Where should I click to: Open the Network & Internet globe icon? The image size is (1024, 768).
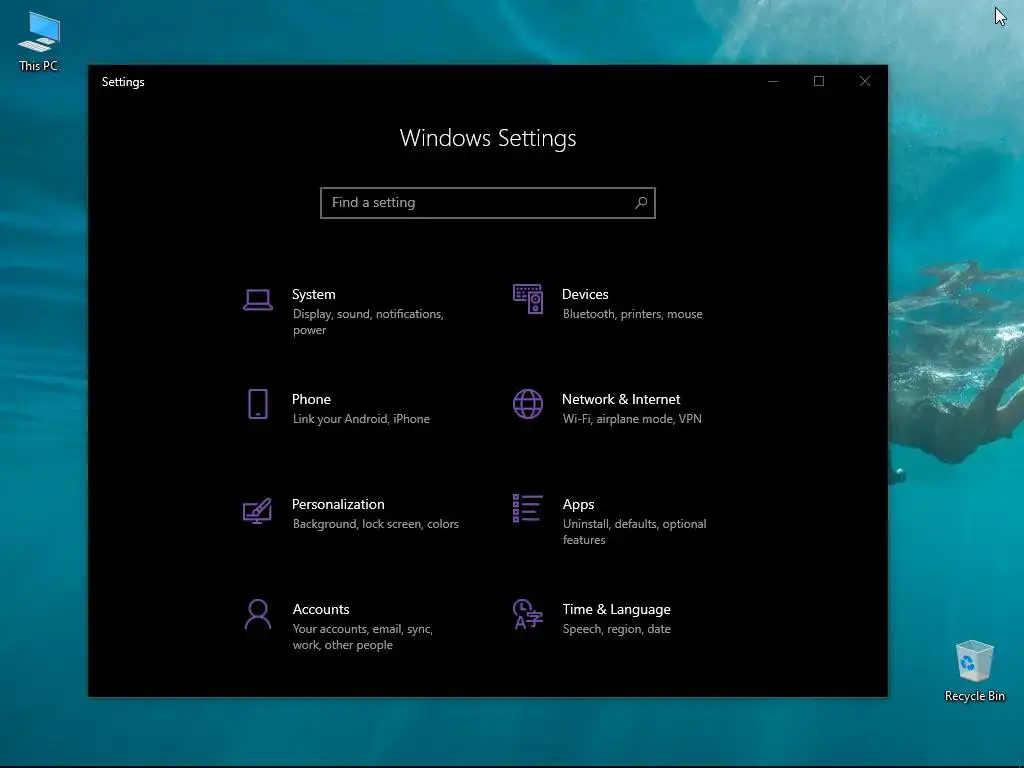[528, 404]
